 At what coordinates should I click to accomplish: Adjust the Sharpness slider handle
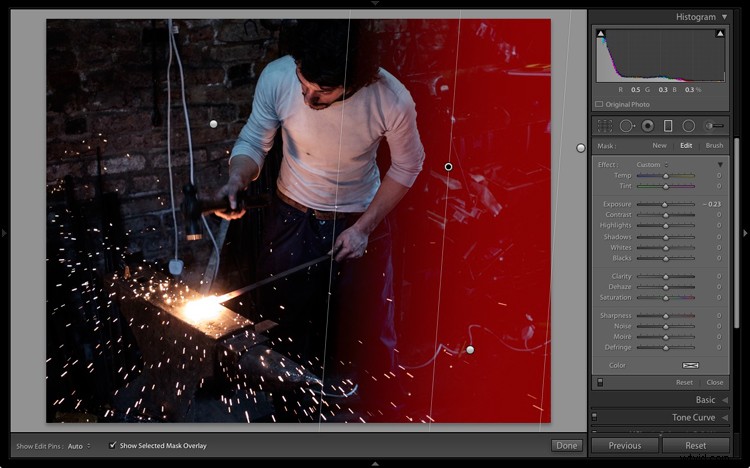(x=665, y=316)
